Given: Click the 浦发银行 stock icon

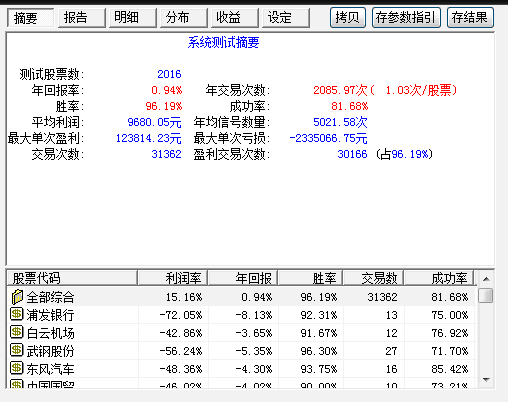Looking at the screenshot, I should [17, 314].
